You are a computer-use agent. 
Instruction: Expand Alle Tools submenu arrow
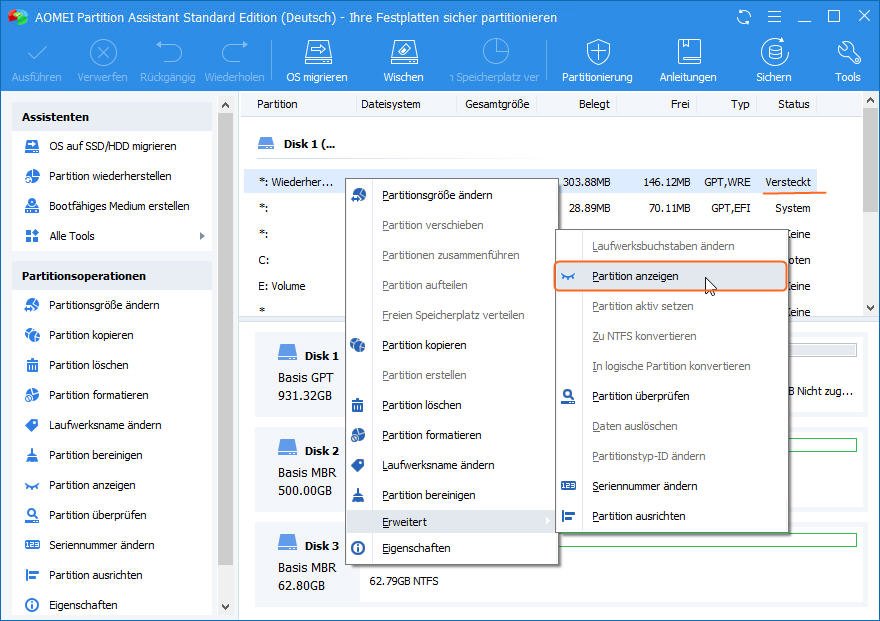202,236
